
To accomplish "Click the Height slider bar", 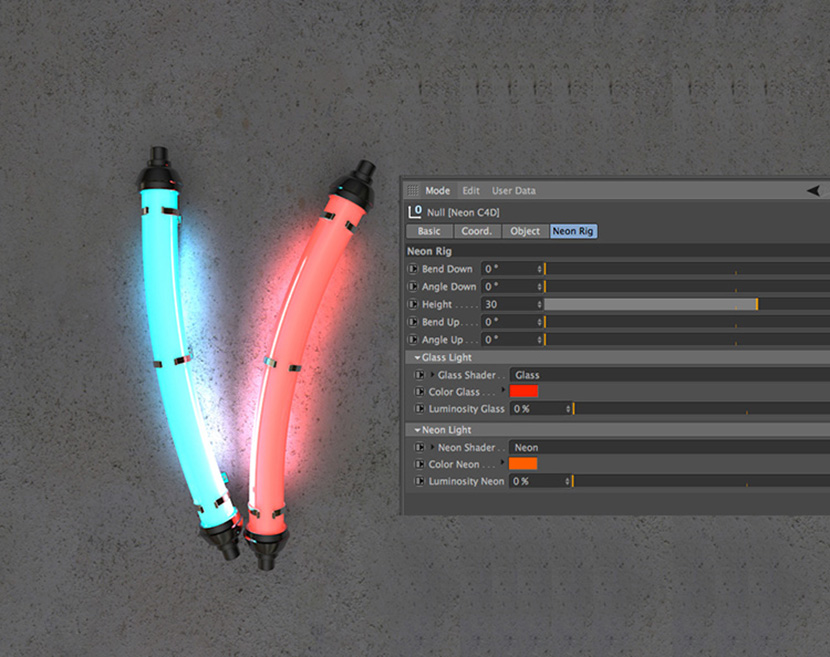I will 687,304.
